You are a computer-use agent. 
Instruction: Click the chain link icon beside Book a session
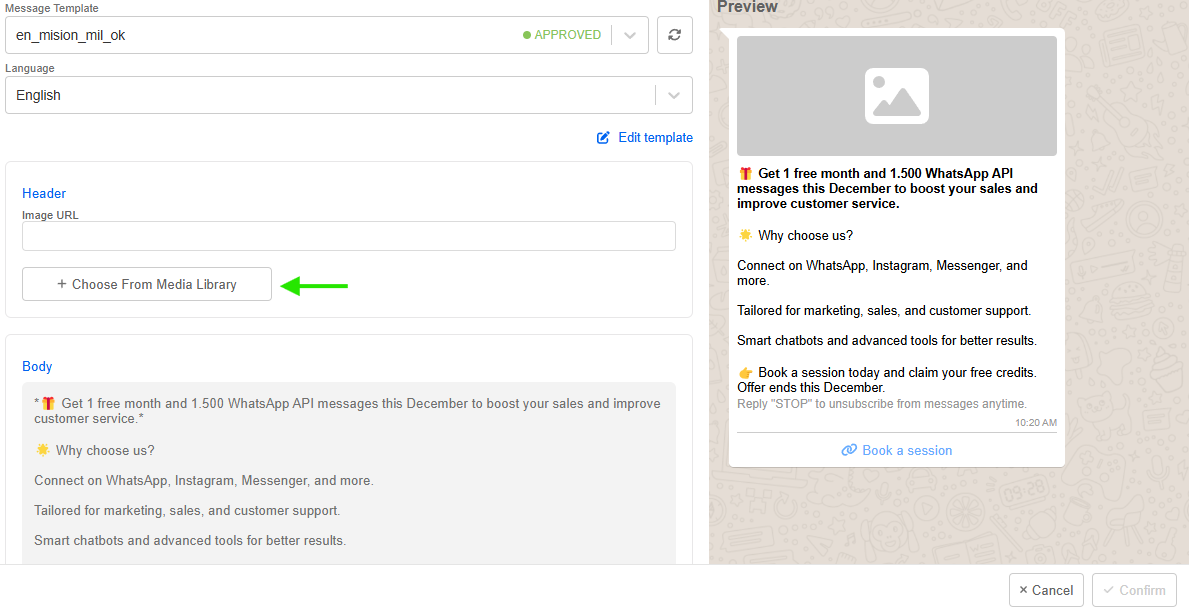click(849, 450)
